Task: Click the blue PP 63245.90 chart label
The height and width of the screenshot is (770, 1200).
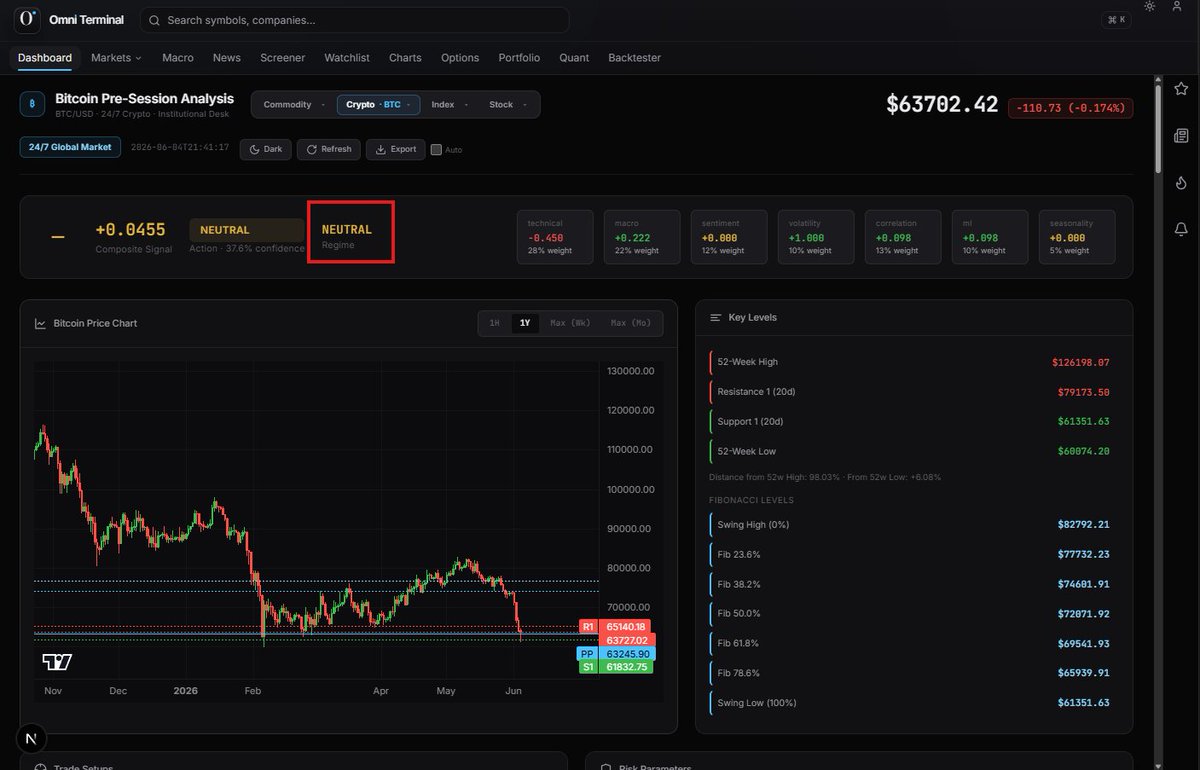Action: click(x=615, y=654)
